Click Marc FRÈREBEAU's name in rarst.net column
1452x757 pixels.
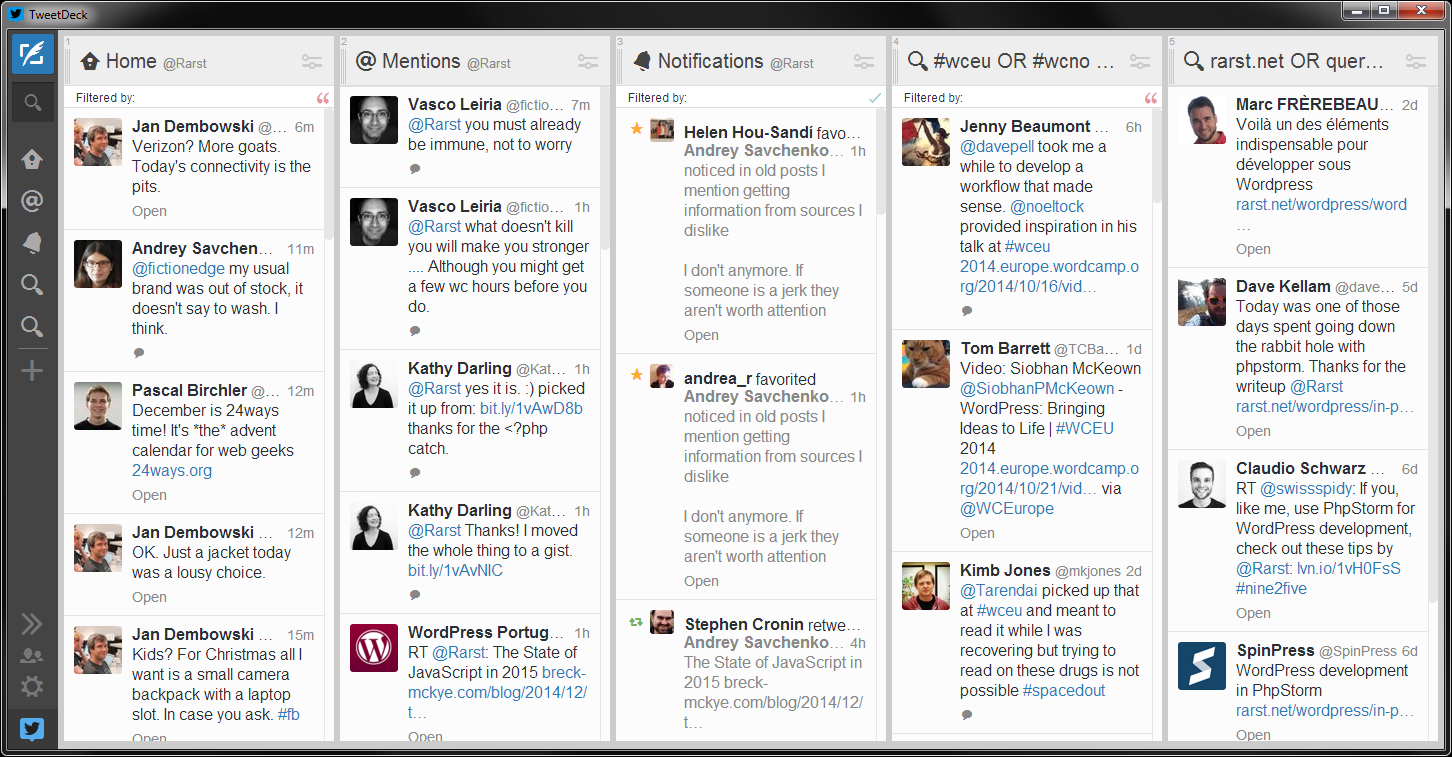(x=1314, y=104)
